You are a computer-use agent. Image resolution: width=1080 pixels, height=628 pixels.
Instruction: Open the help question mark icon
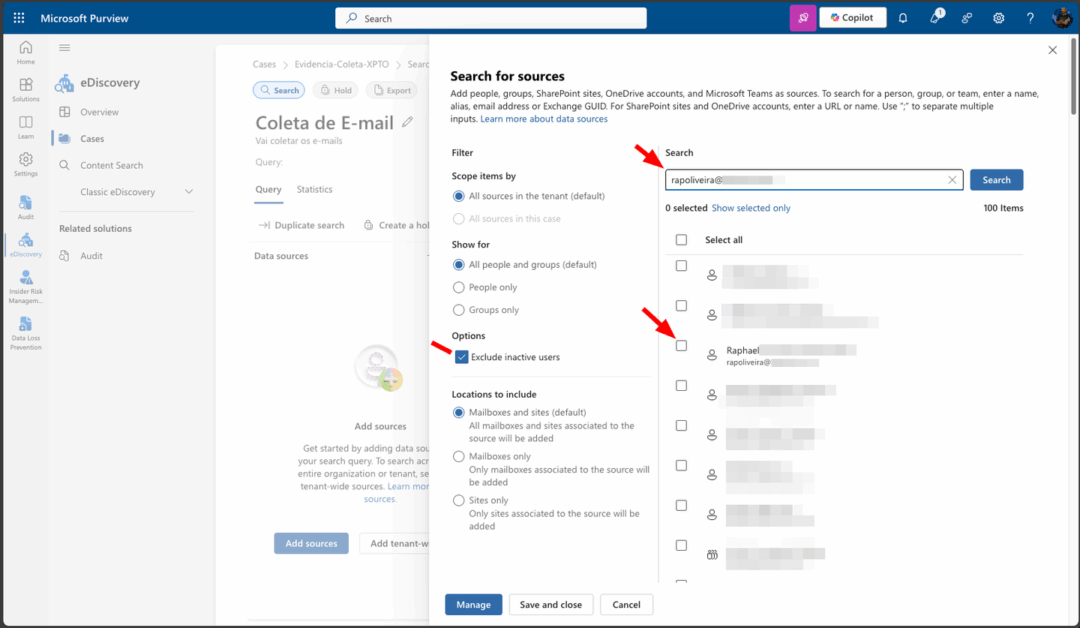[x=1030, y=18]
